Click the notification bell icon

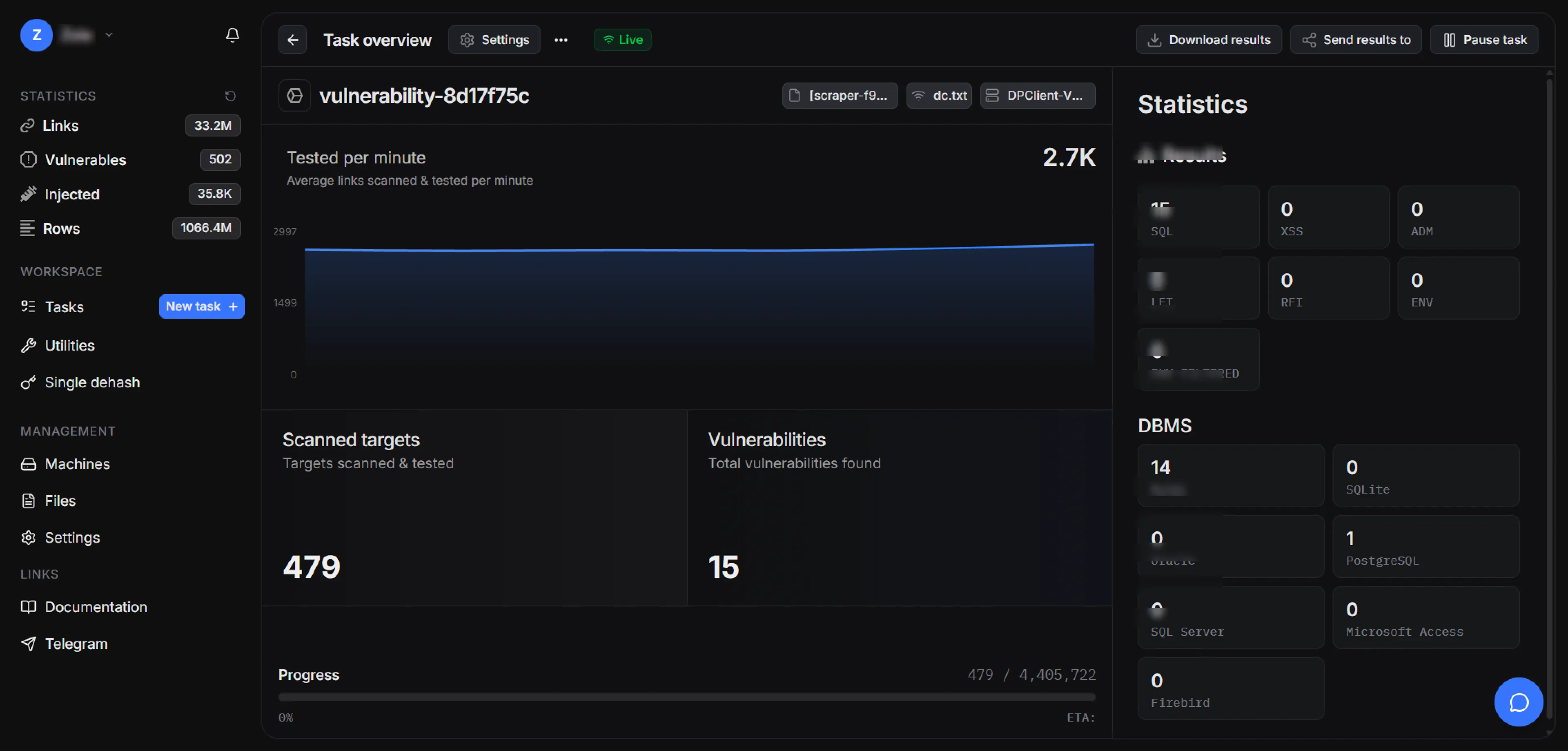pyautogui.click(x=232, y=35)
